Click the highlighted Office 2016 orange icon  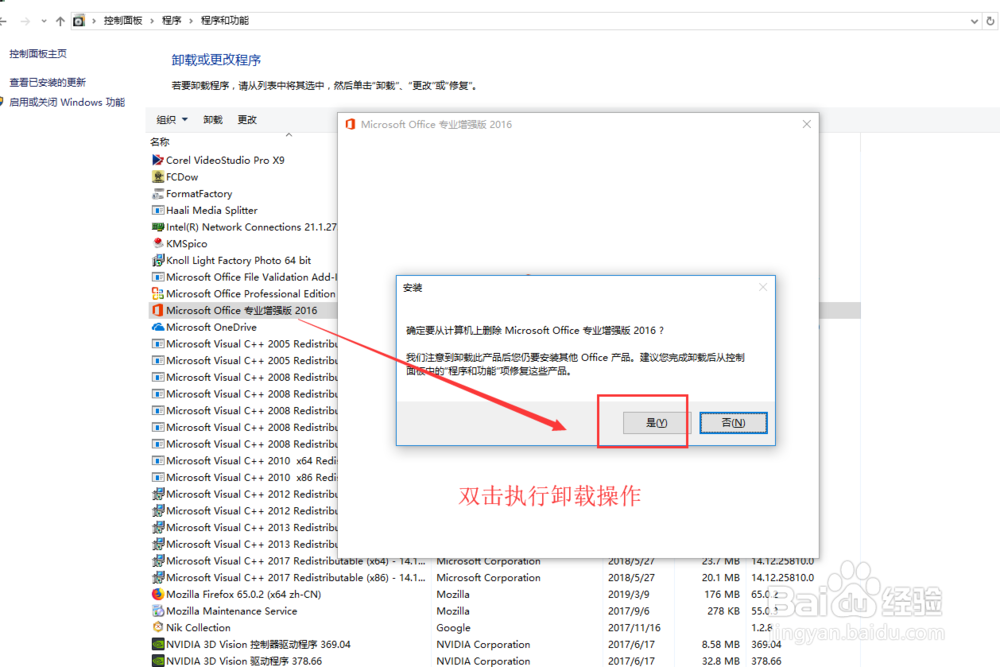pyautogui.click(x=158, y=311)
